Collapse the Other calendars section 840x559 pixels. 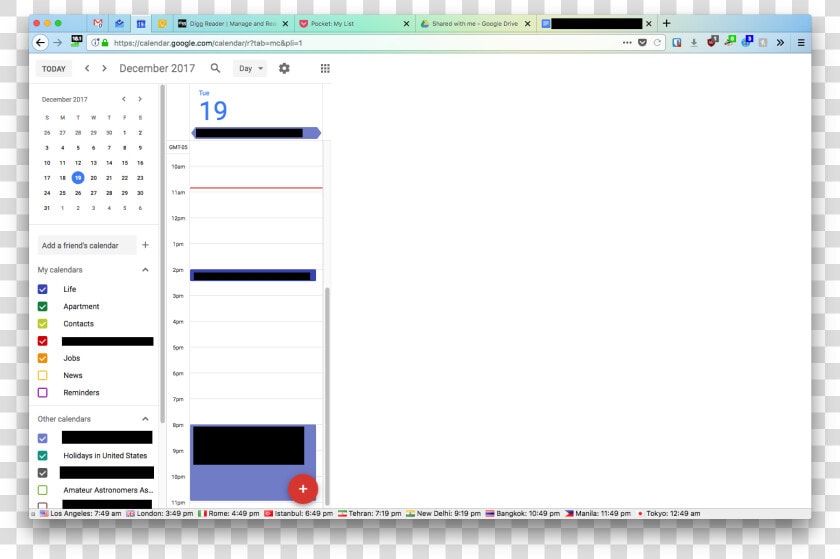coord(145,419)
